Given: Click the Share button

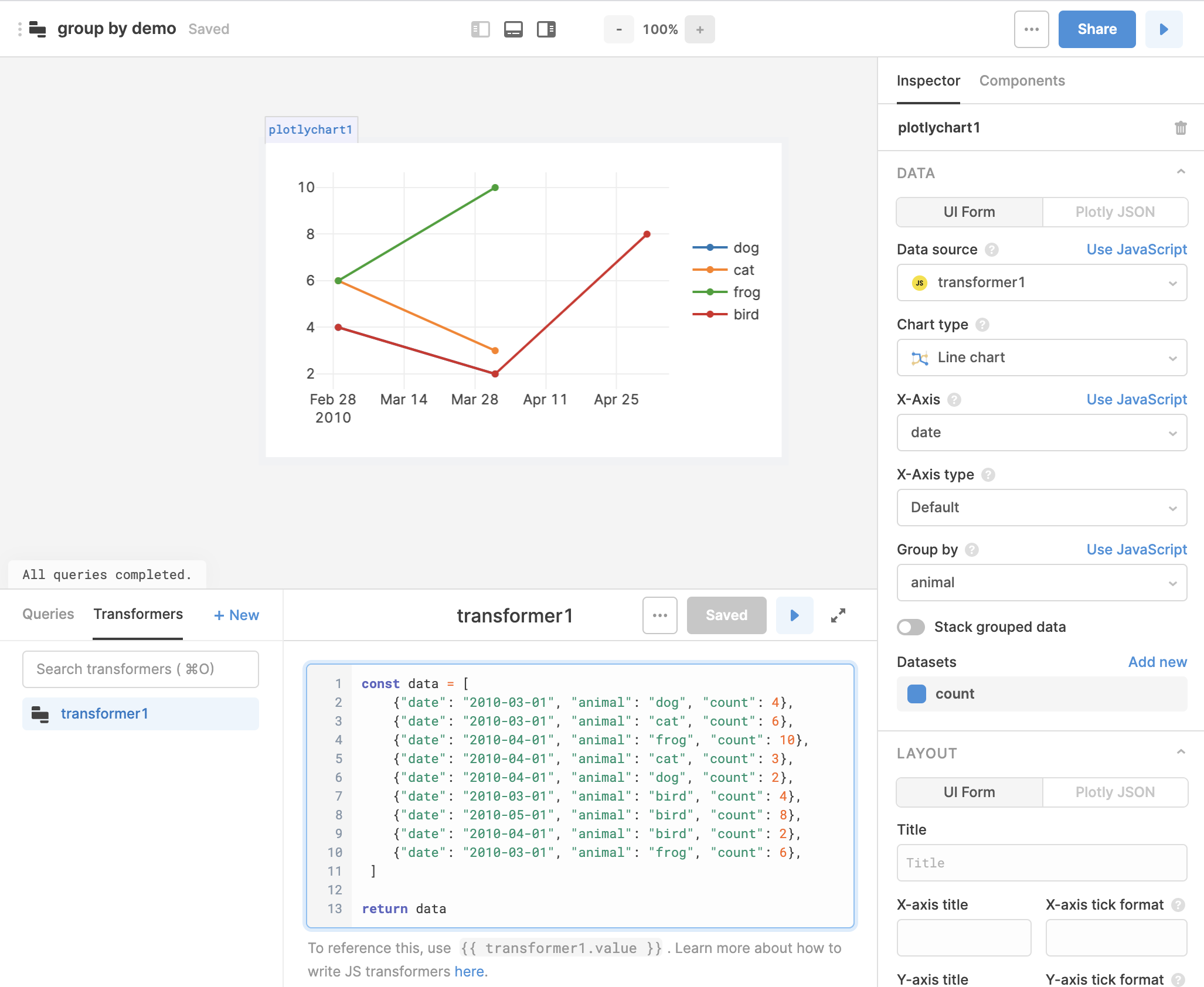Looking at the screenshot, I should [1097, 29].
